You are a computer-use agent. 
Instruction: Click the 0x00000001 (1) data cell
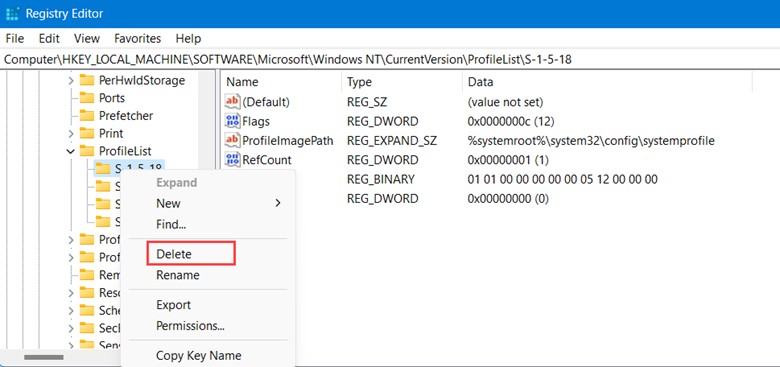[508, 160]
